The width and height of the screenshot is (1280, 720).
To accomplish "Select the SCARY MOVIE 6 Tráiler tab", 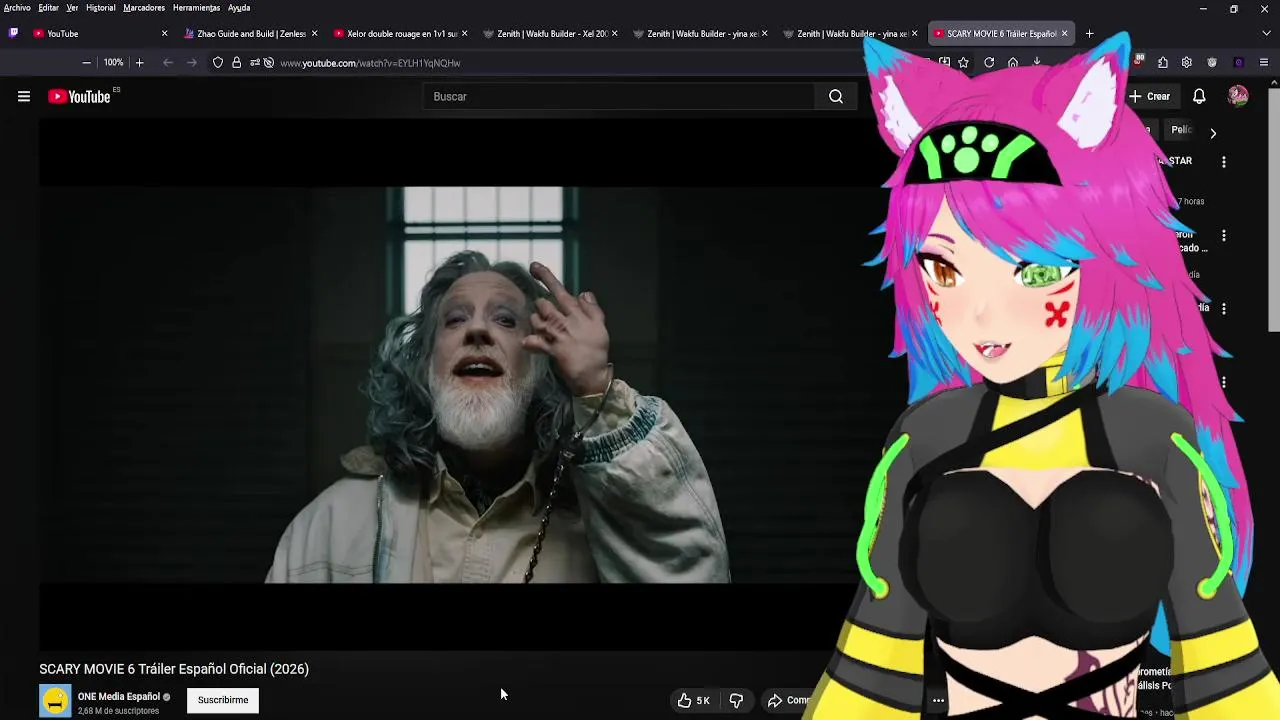I will (x=1000, y=34).
